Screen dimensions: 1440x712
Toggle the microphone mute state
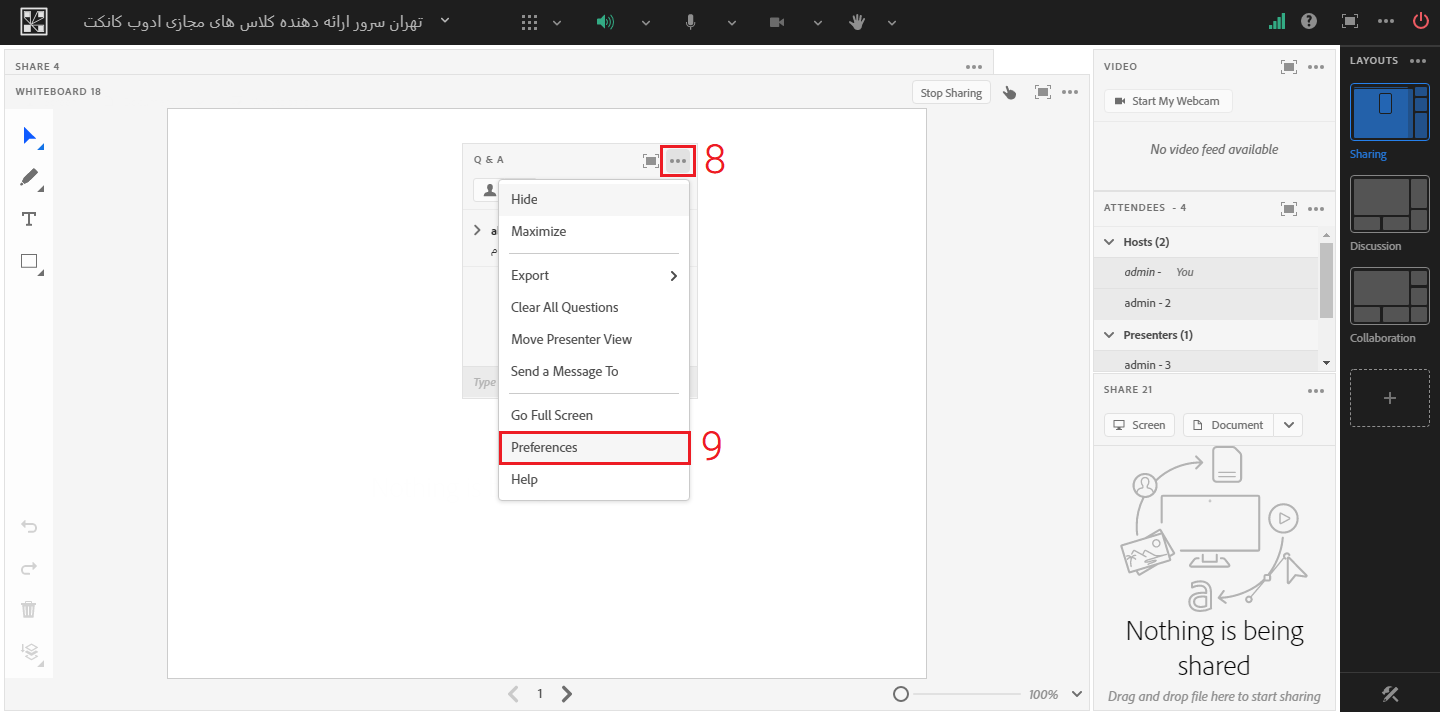[690, 22]
